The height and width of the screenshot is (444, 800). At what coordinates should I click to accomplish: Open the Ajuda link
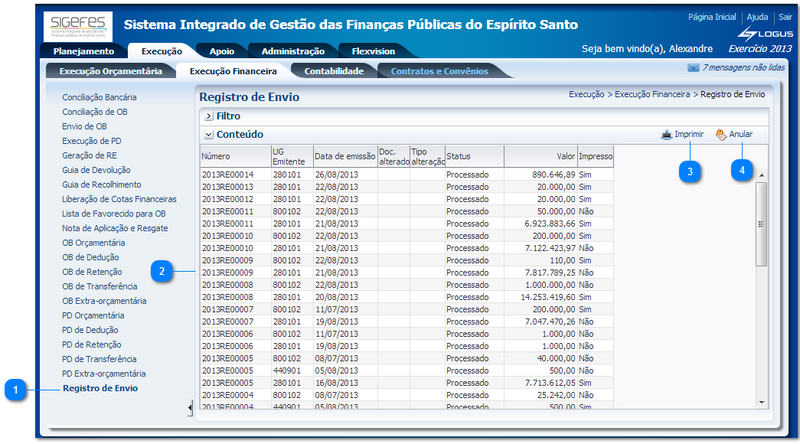pos(757,17)
